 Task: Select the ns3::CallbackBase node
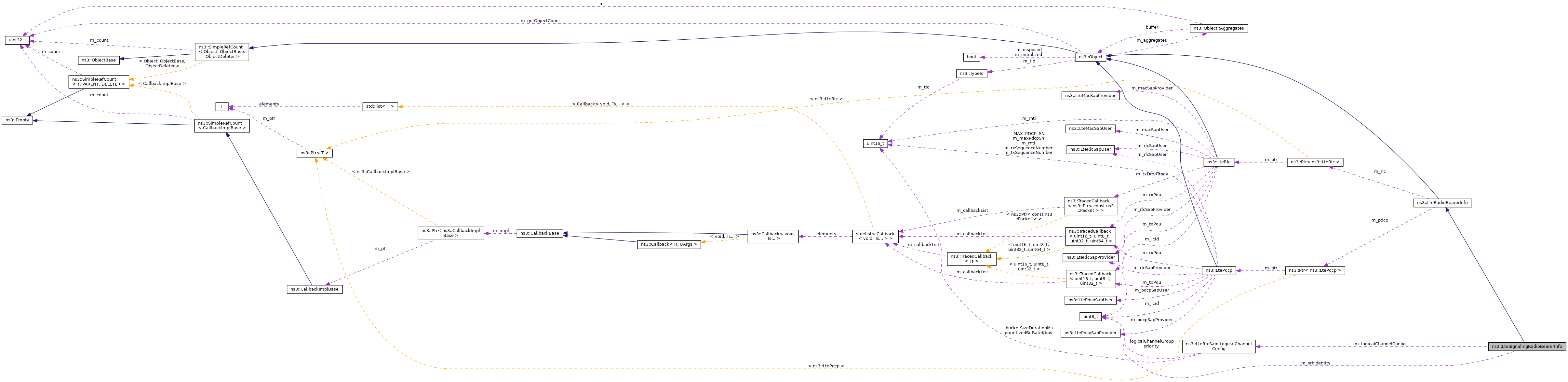click(x=539, y=233)
